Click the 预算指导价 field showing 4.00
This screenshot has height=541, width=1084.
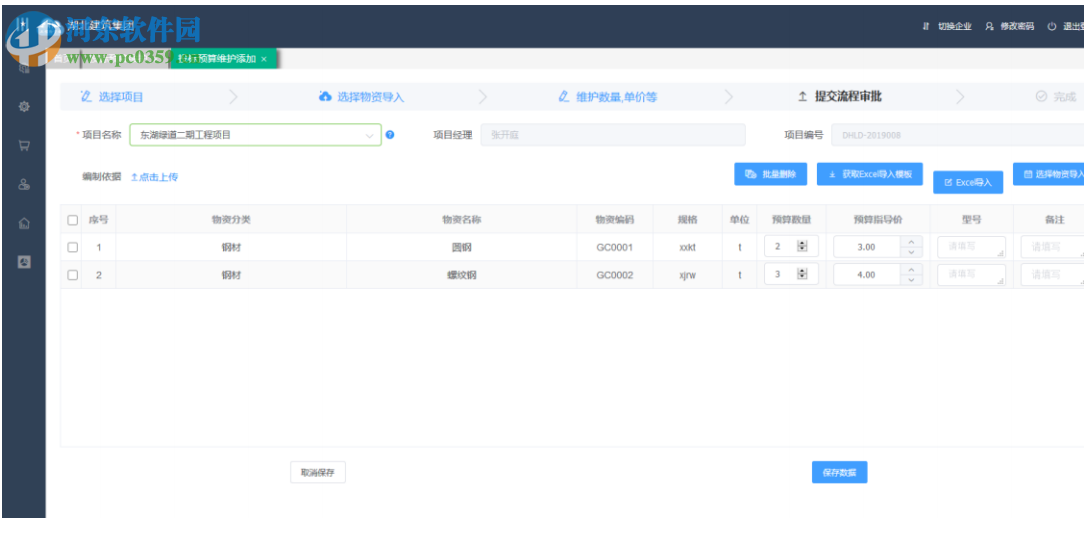point(868,274)
